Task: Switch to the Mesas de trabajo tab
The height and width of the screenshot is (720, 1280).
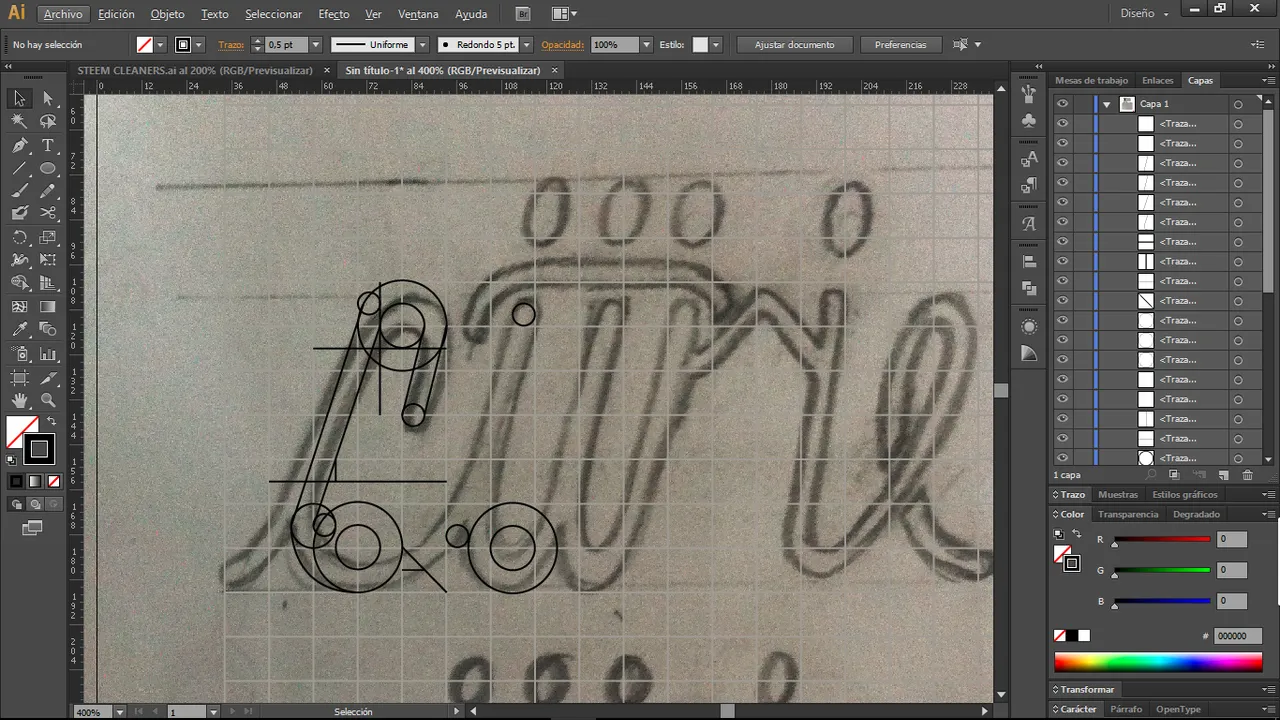Action: [1091, 81]
